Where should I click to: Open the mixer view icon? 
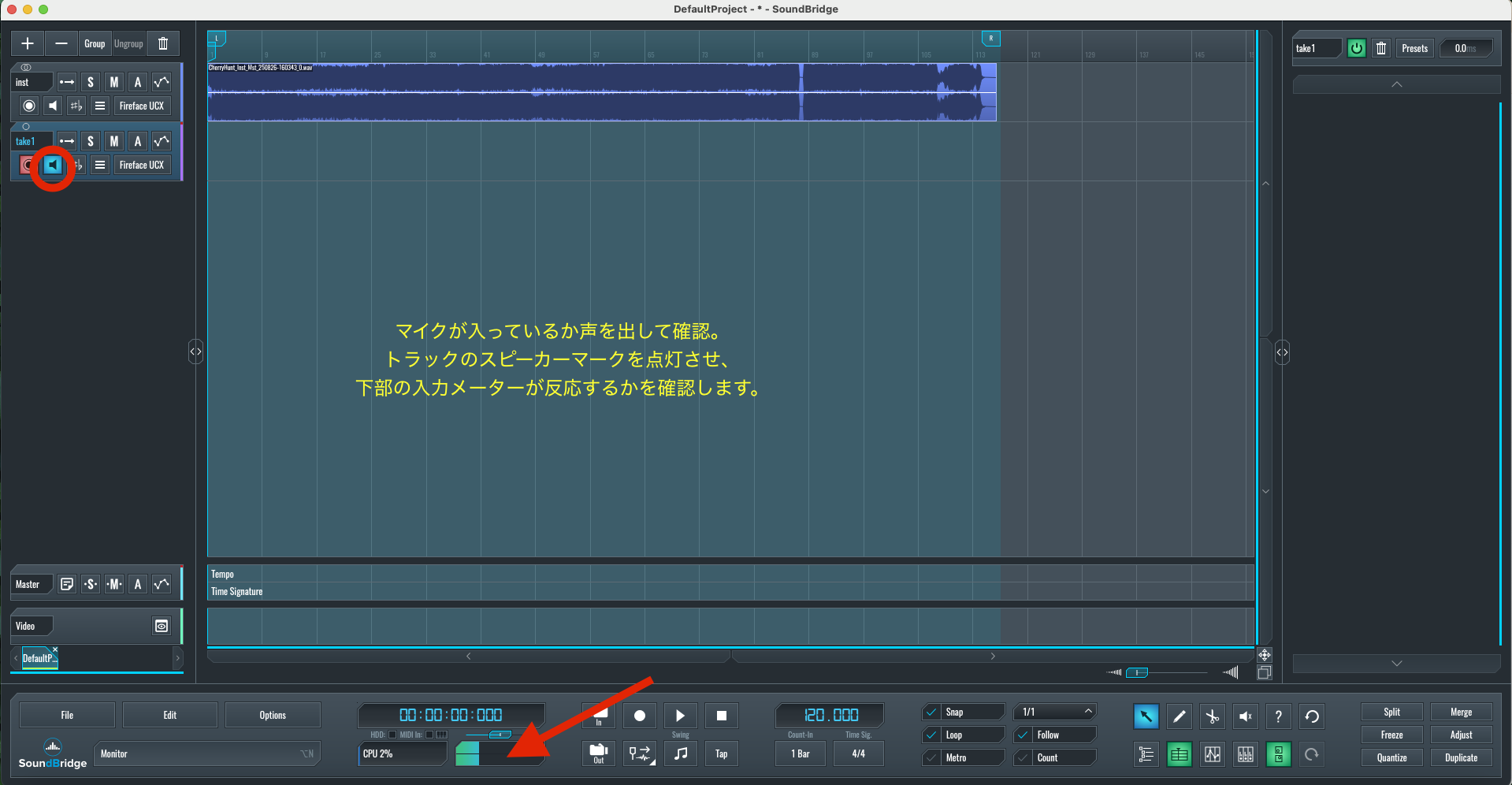pos(1245,754)
